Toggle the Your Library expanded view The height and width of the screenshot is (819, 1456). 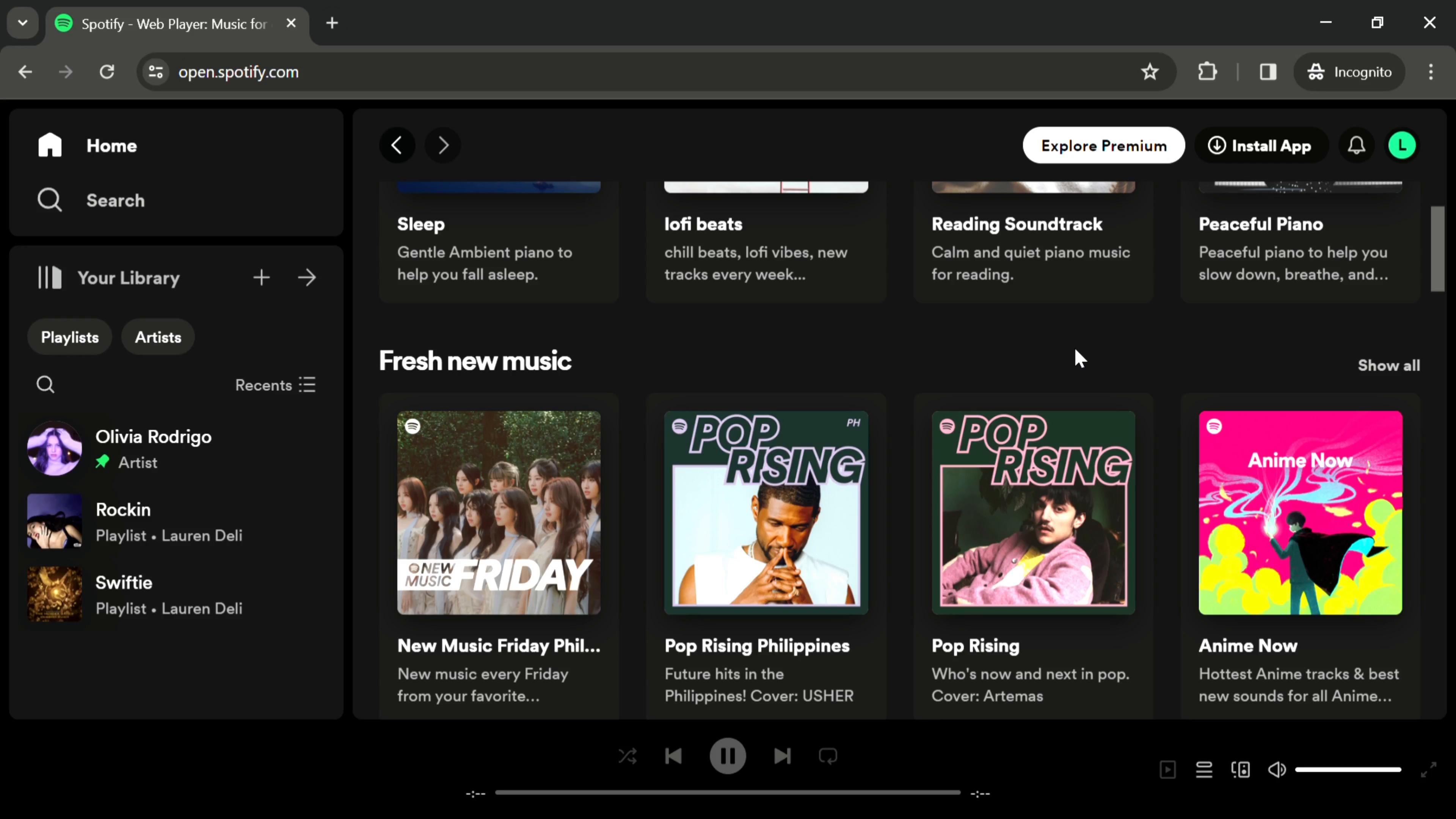[309, 278]
